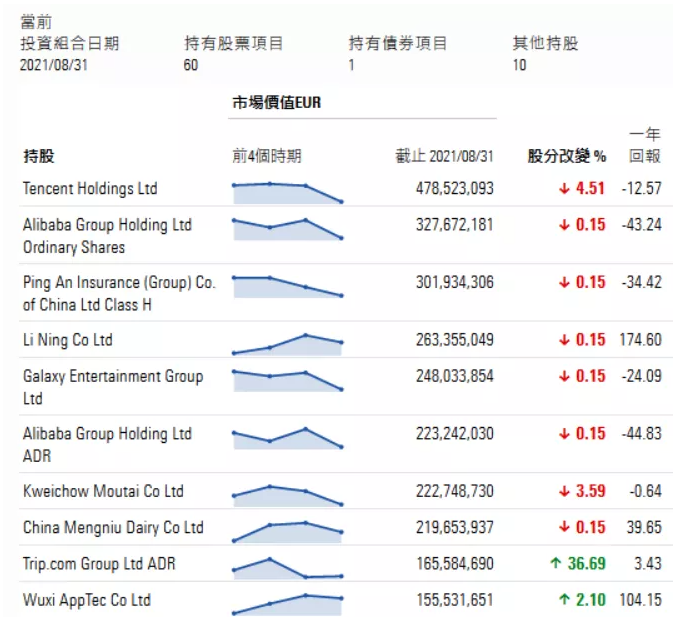
Task: Select share change value 4.51
Action: 591,188
